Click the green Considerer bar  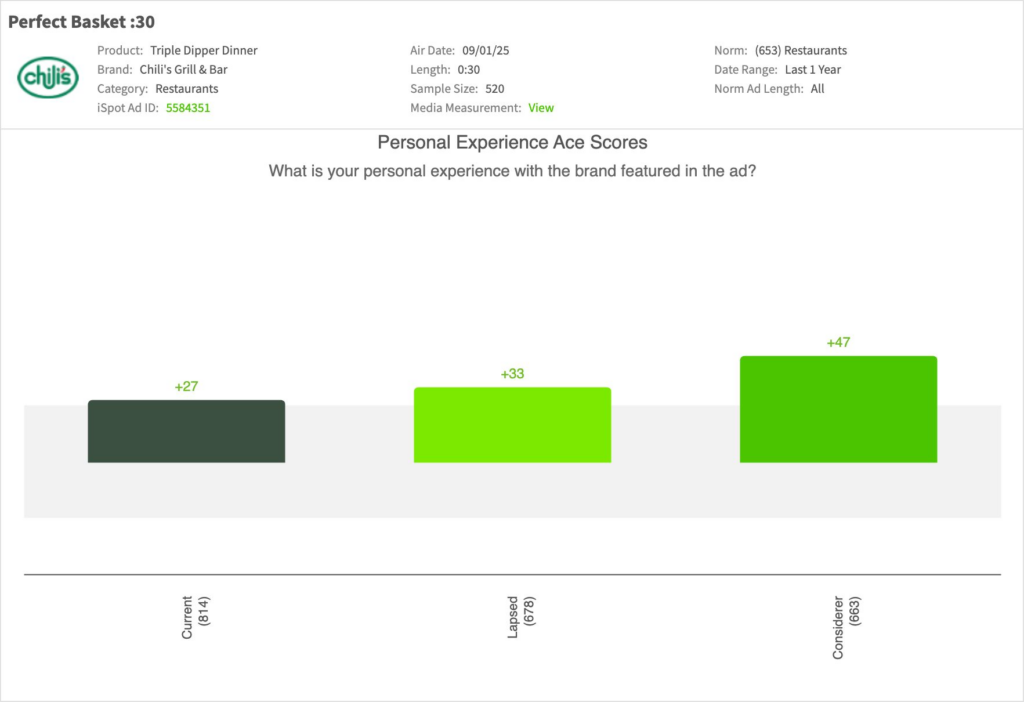838,409
